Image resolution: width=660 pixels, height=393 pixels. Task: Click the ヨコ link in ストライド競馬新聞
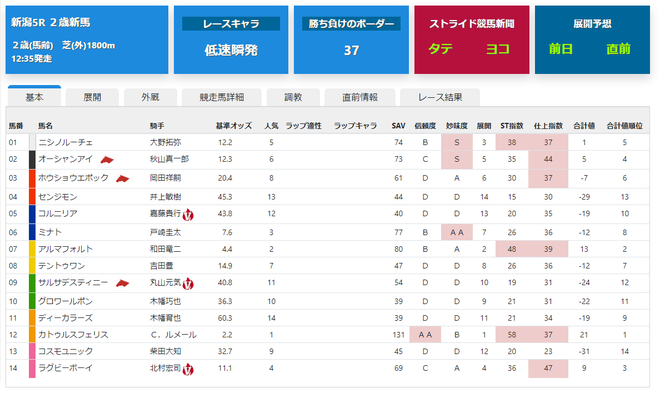click(498, 49)
